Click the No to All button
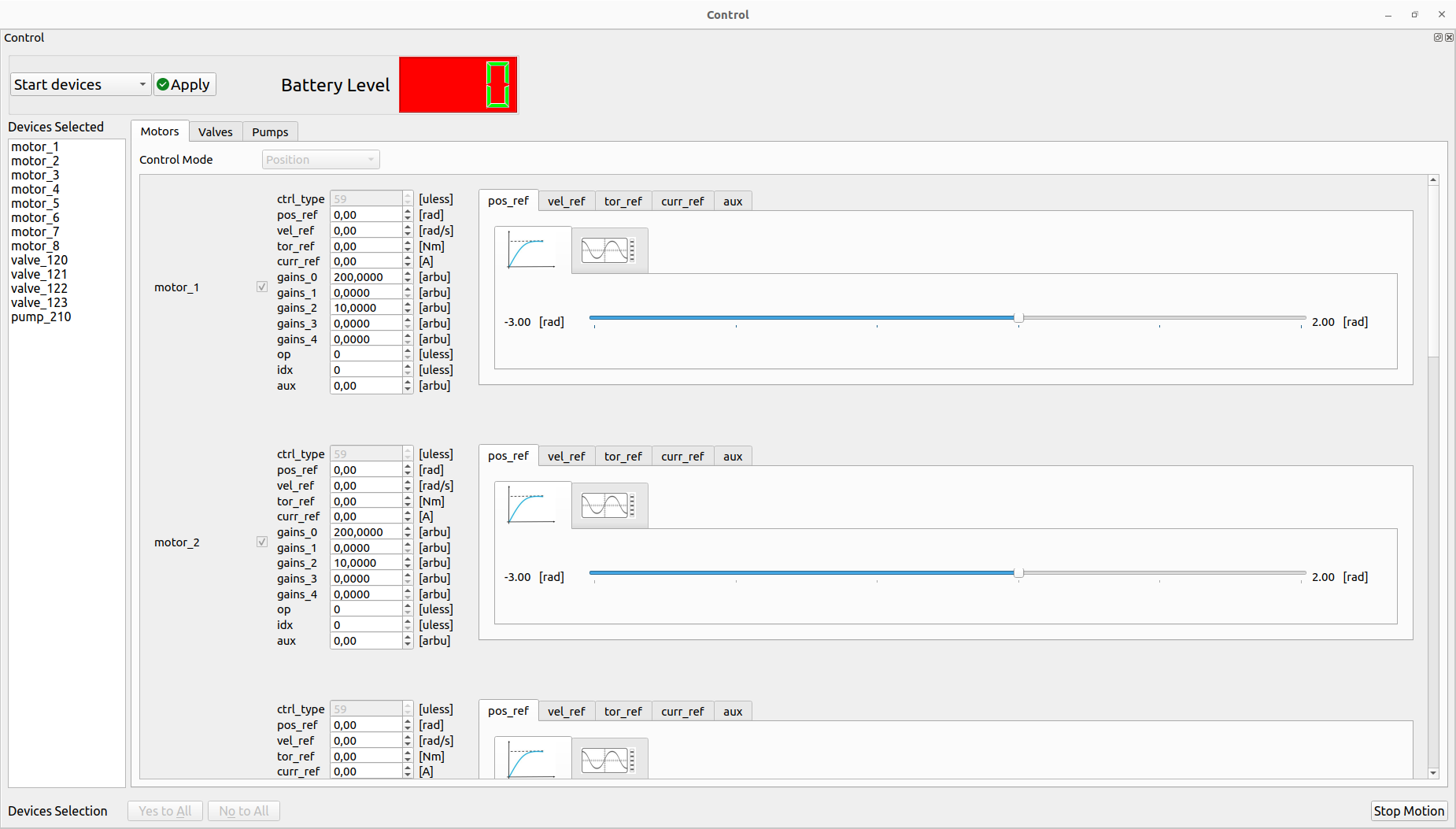This screenshot has width=1456, height=829. pyautogui.click(x=244, y=811)
